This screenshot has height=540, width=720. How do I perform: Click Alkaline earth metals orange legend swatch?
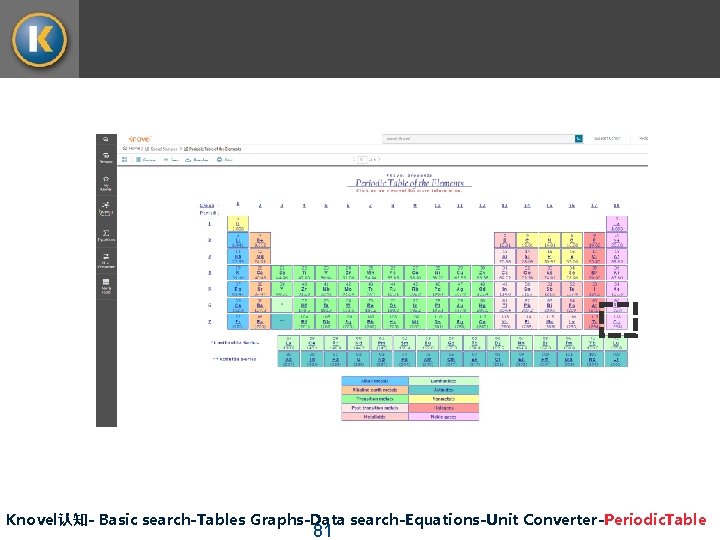pyautogui.click(x=375, y=390)
